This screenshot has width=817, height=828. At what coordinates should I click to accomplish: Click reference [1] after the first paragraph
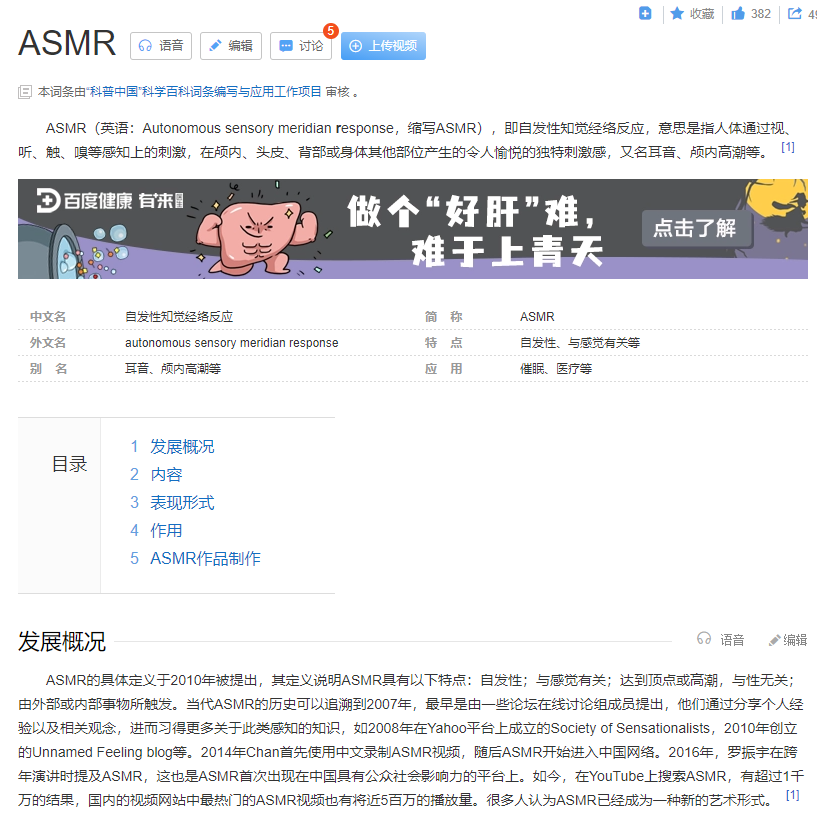pos(789,146)
